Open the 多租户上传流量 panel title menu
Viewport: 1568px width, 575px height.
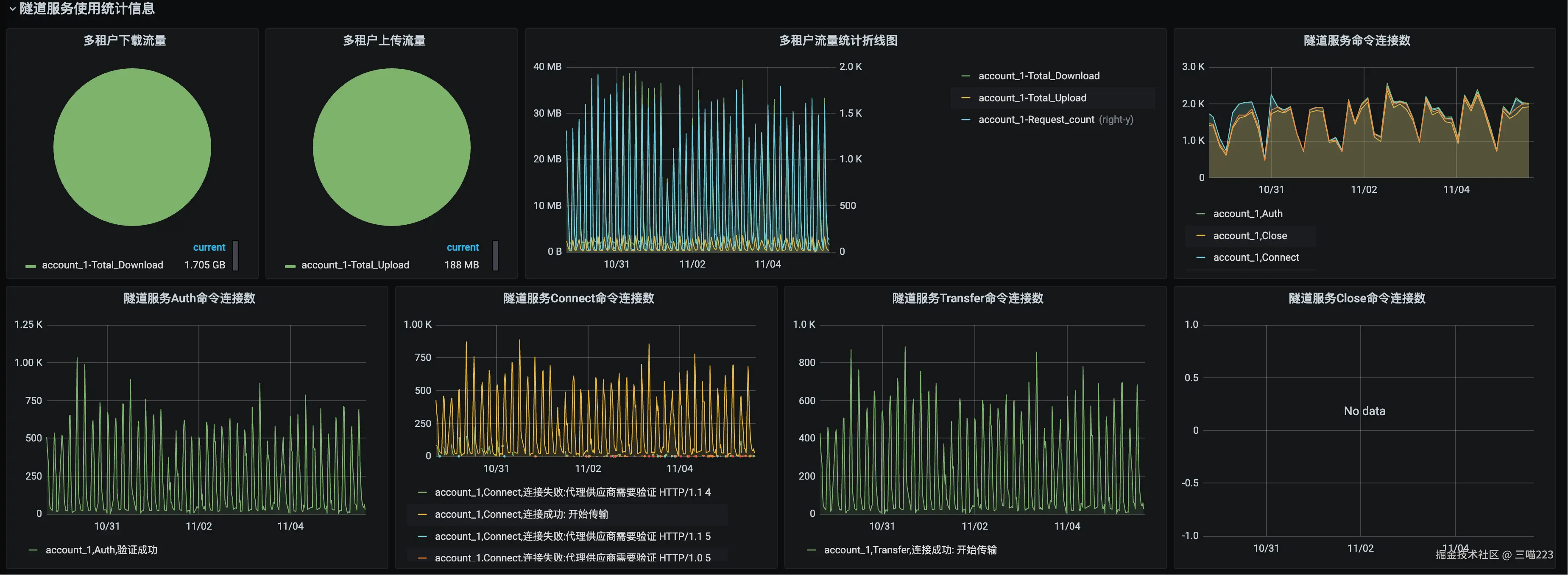pos(384,41)
